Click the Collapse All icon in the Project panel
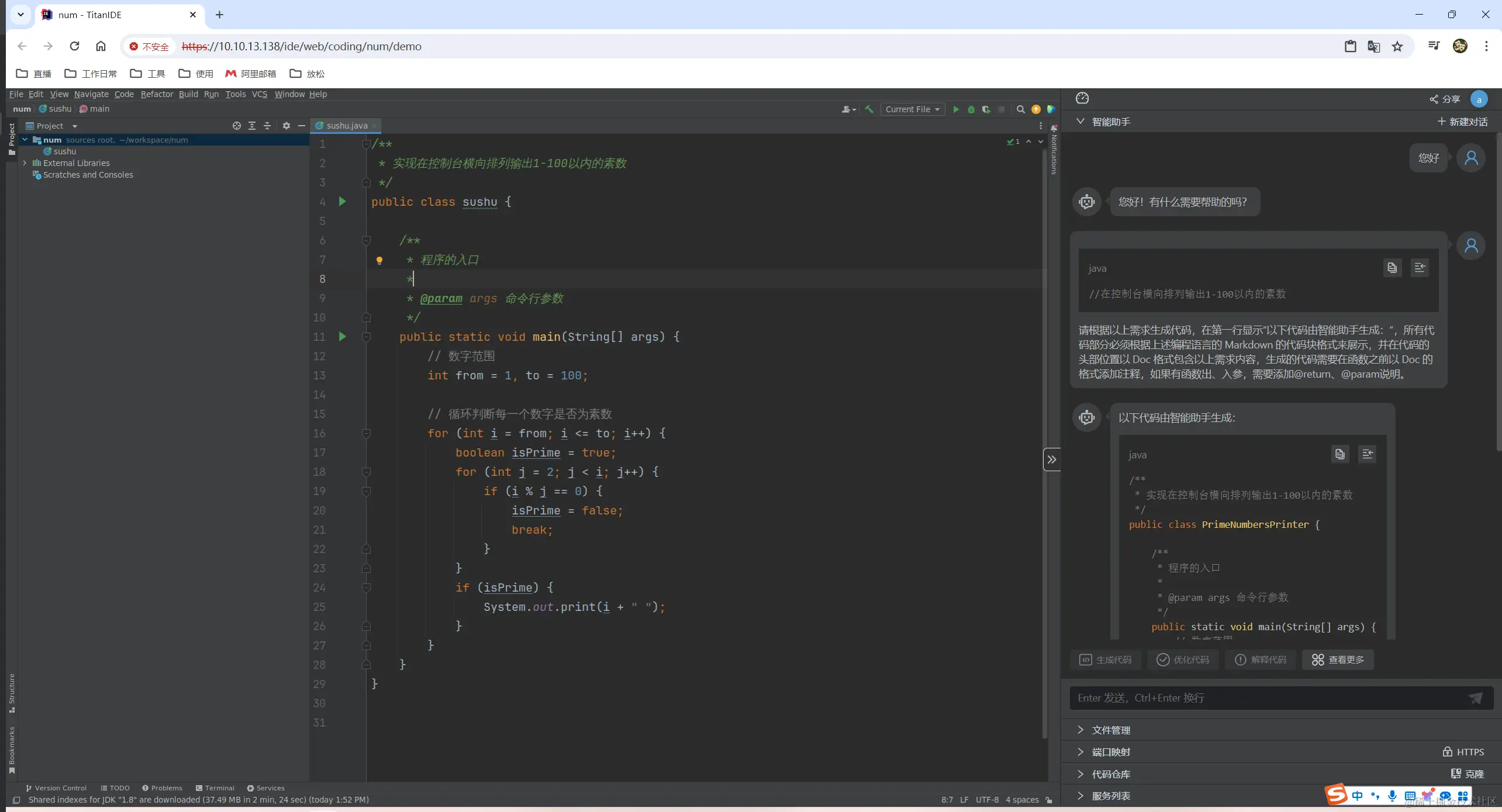The width and height of the screenshot is (1502, 812). pyautogui.click(x=267, y=126)
